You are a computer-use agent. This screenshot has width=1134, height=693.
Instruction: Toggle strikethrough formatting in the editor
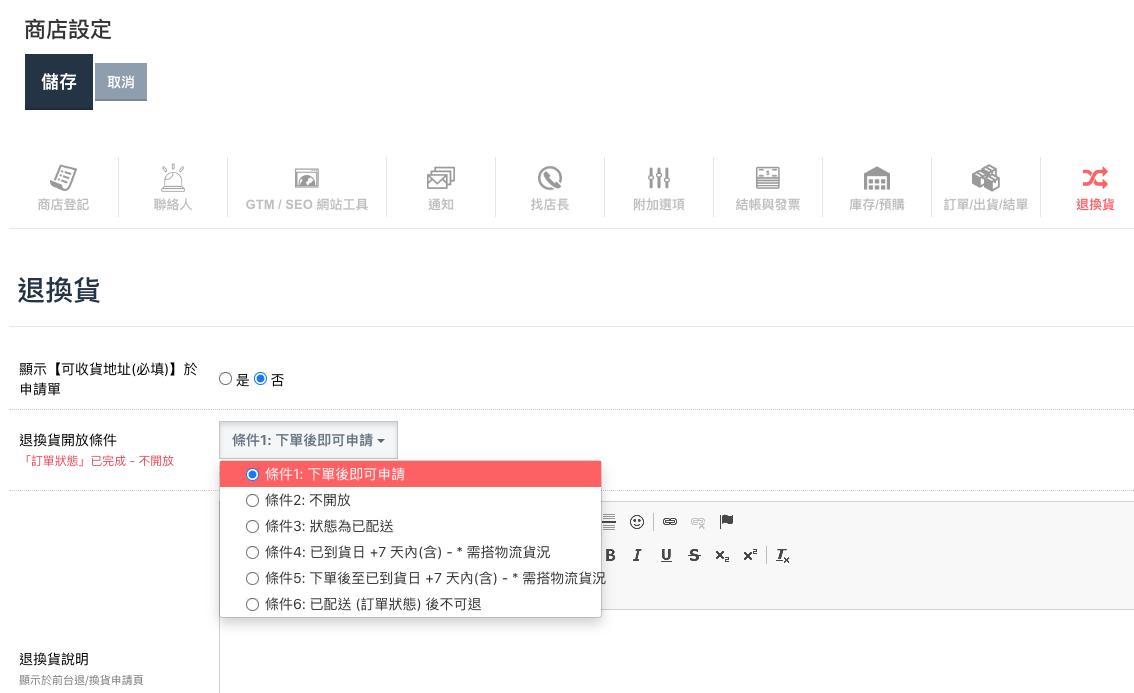pyautogui.click(x=694, y=555)
